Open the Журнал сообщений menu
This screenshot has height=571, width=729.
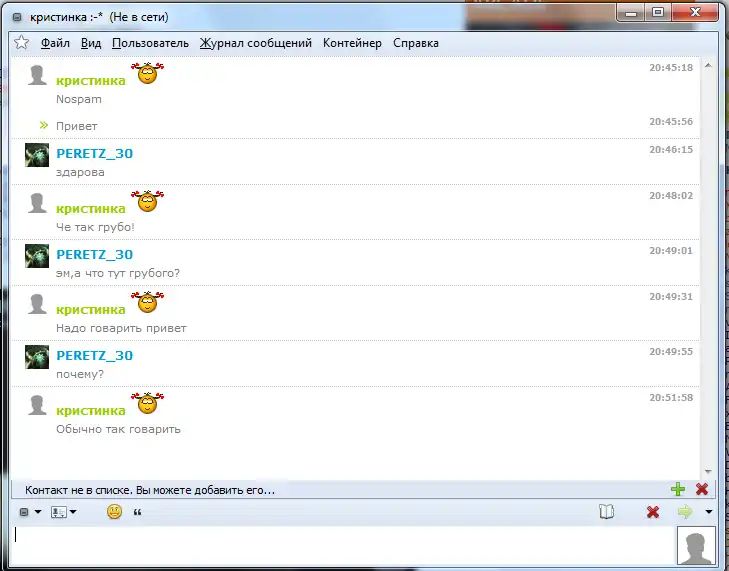[256, 43]
